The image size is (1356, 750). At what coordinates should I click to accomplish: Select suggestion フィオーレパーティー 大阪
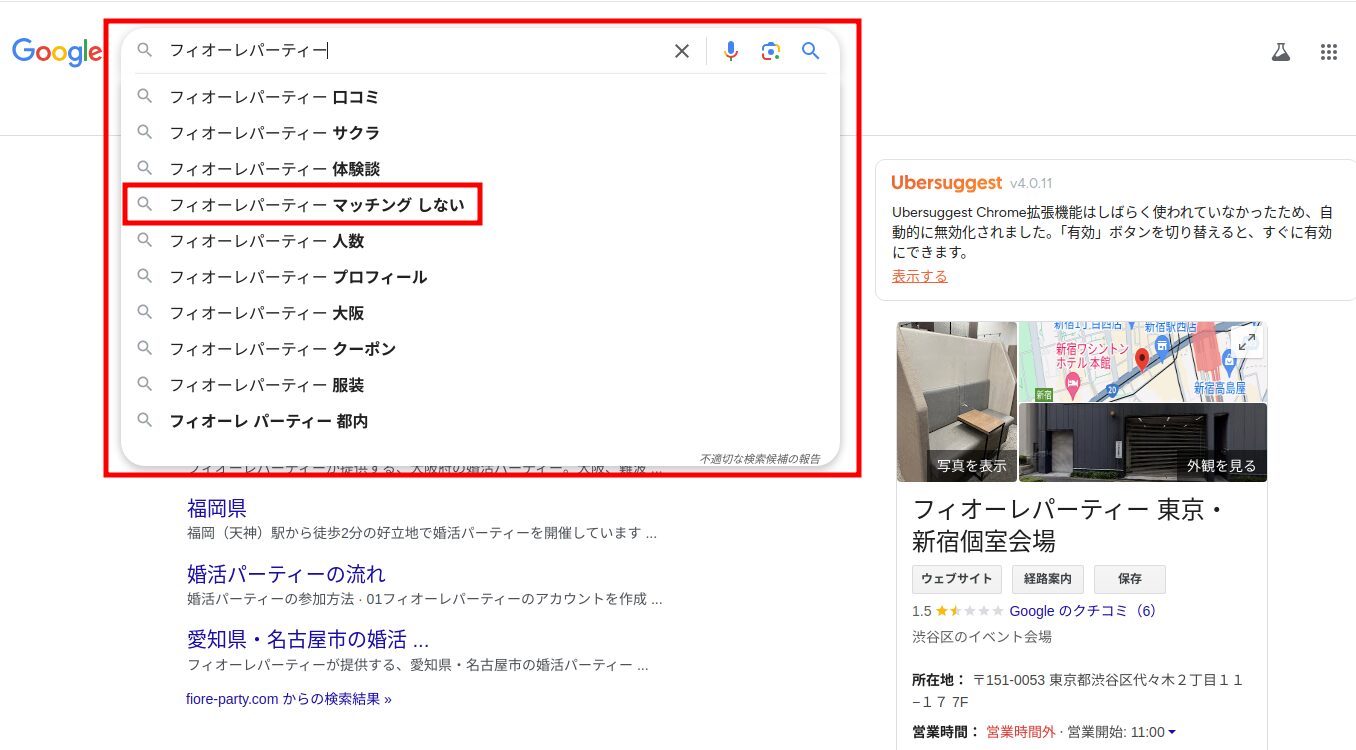(x=480, y=313)
